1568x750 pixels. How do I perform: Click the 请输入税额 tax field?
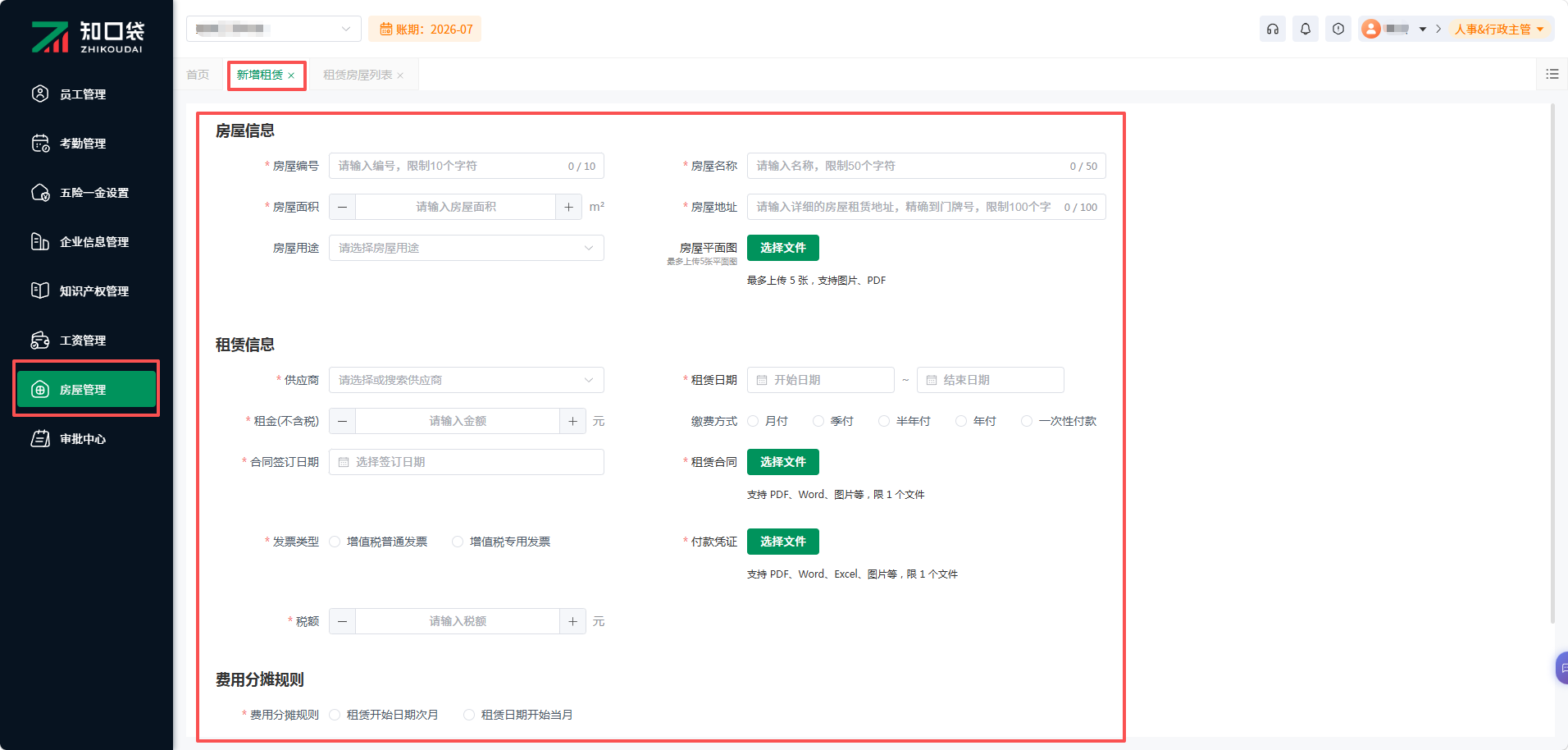[x=458, y=621]
